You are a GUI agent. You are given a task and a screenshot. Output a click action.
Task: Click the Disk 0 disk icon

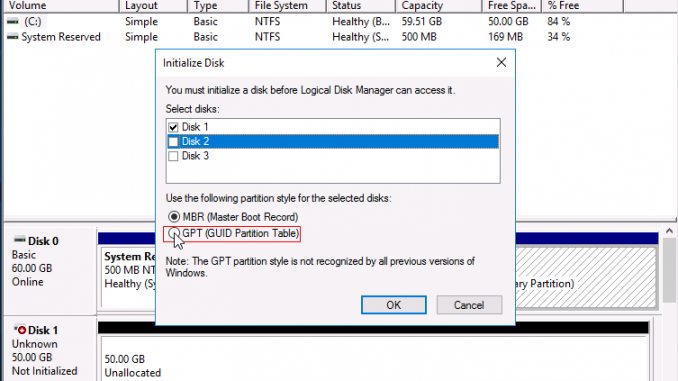(x=19, y=240)
